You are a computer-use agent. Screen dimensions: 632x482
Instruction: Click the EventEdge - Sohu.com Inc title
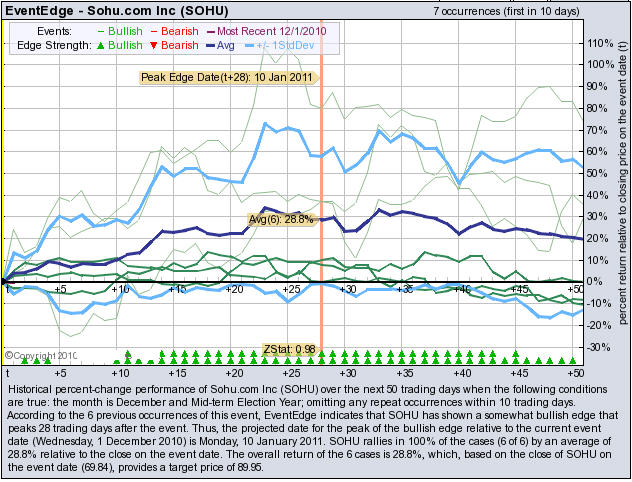pos(117,10)
